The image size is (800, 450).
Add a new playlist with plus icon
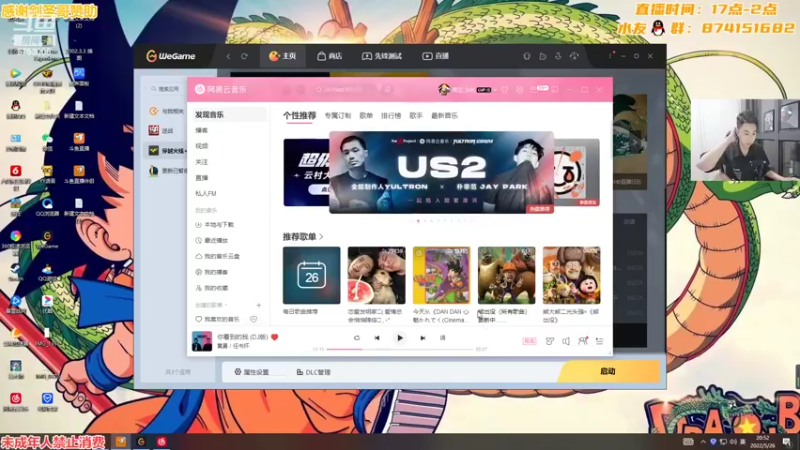[259, 305]
